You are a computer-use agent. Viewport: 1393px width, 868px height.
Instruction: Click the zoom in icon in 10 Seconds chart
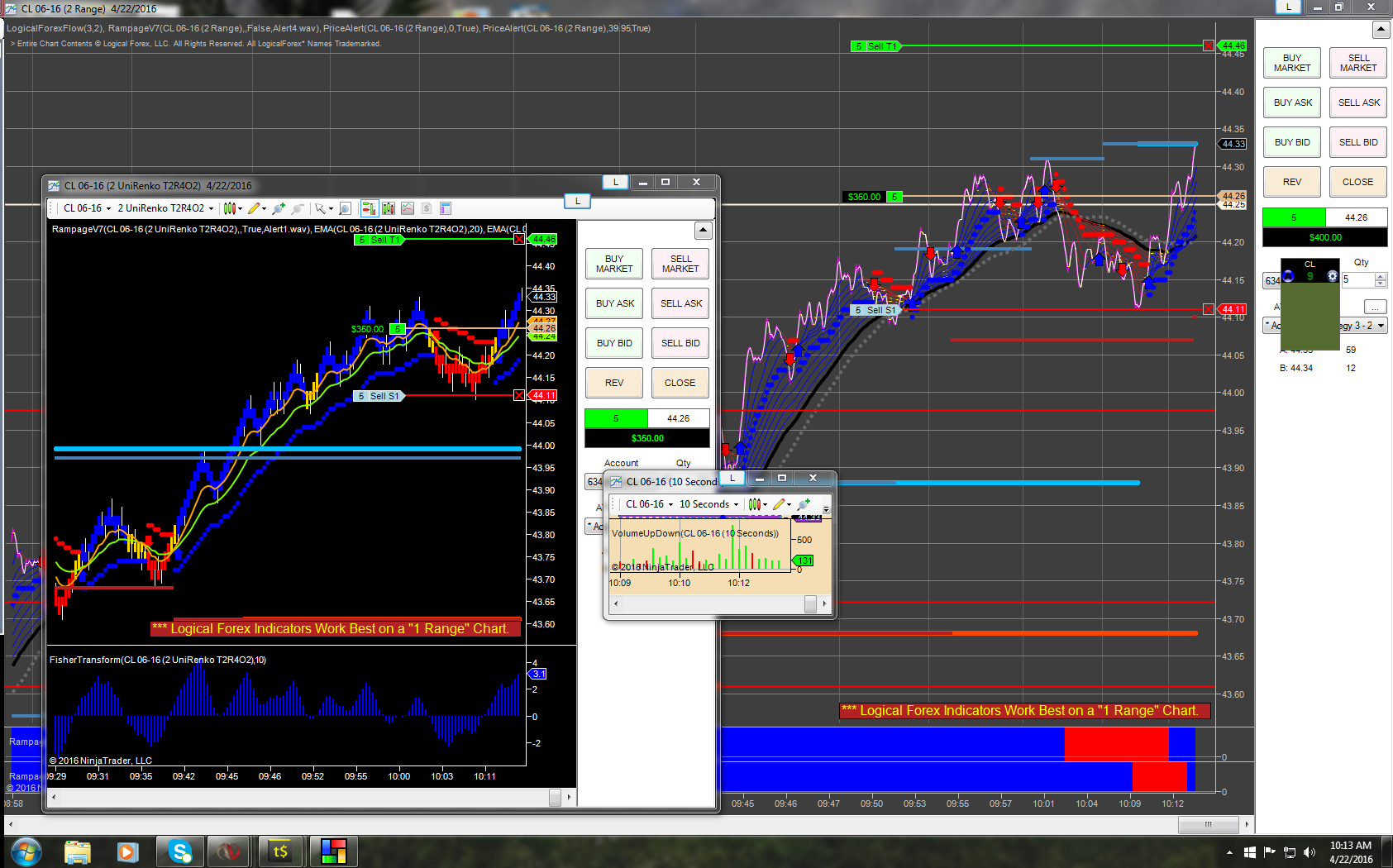coord(804,504)
